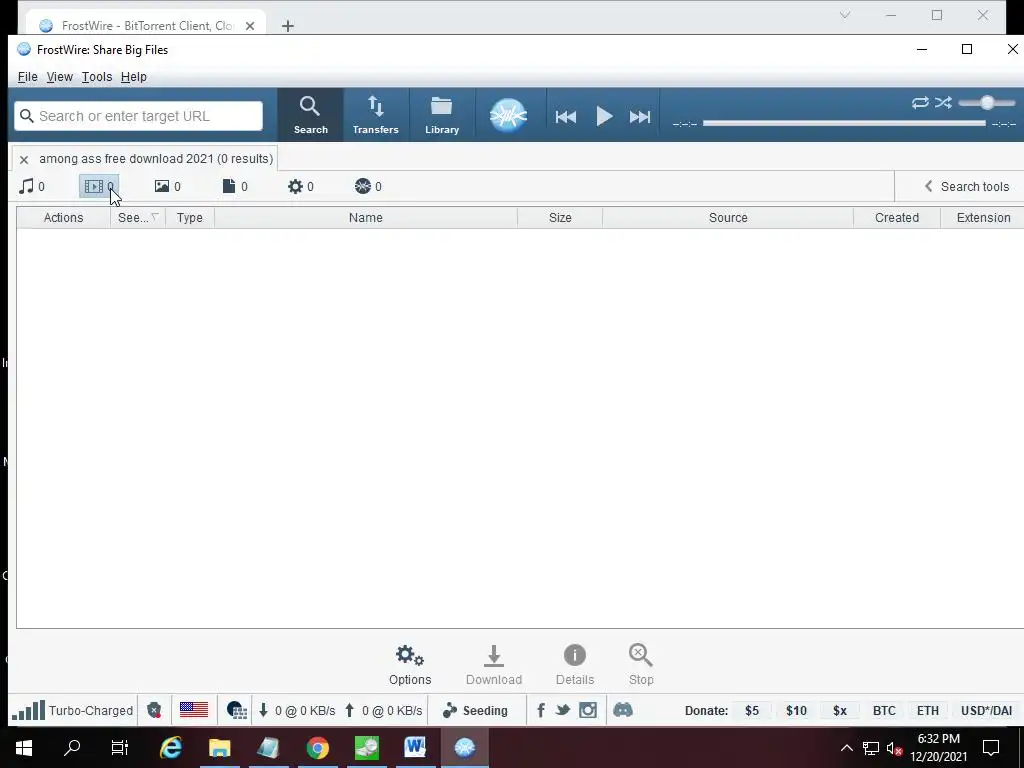1024x768 pixels.
Task: Filter results by image files
Action: (167, 187)
